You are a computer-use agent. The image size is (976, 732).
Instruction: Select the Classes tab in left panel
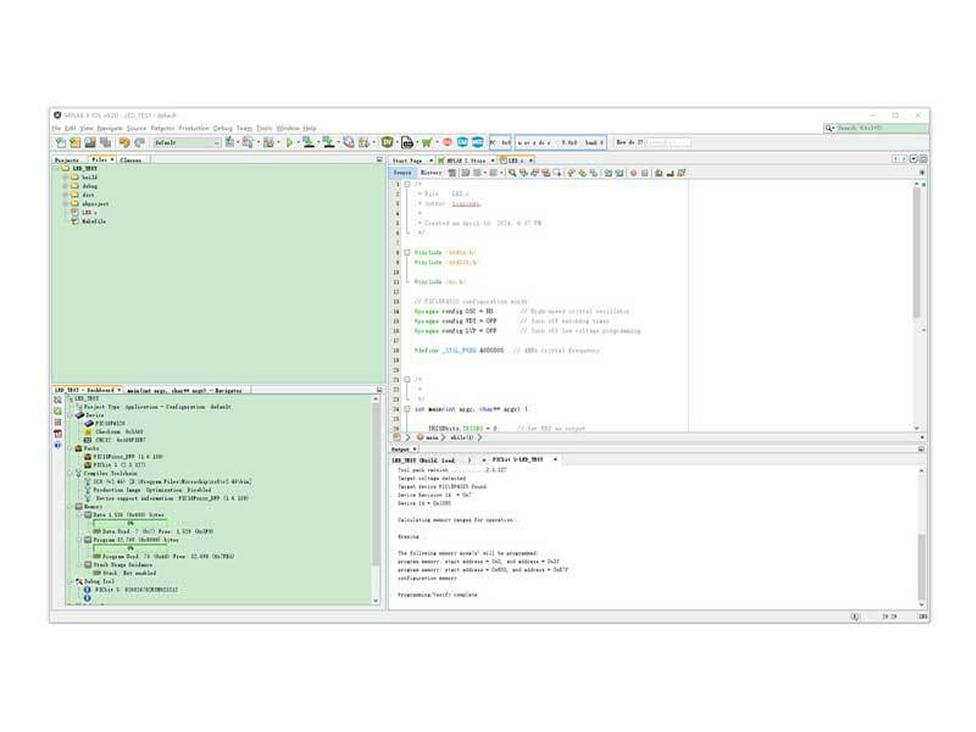132,158
